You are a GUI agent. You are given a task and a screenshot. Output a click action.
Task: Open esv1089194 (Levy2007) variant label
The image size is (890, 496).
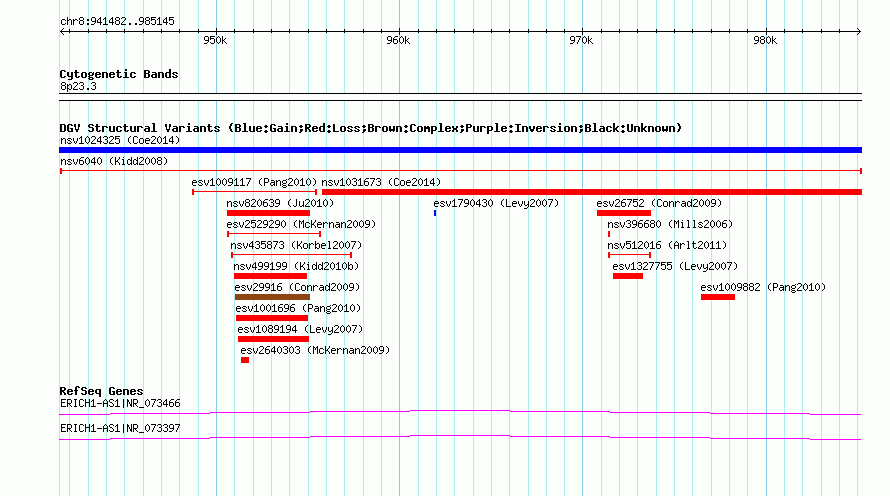(300, 329)
